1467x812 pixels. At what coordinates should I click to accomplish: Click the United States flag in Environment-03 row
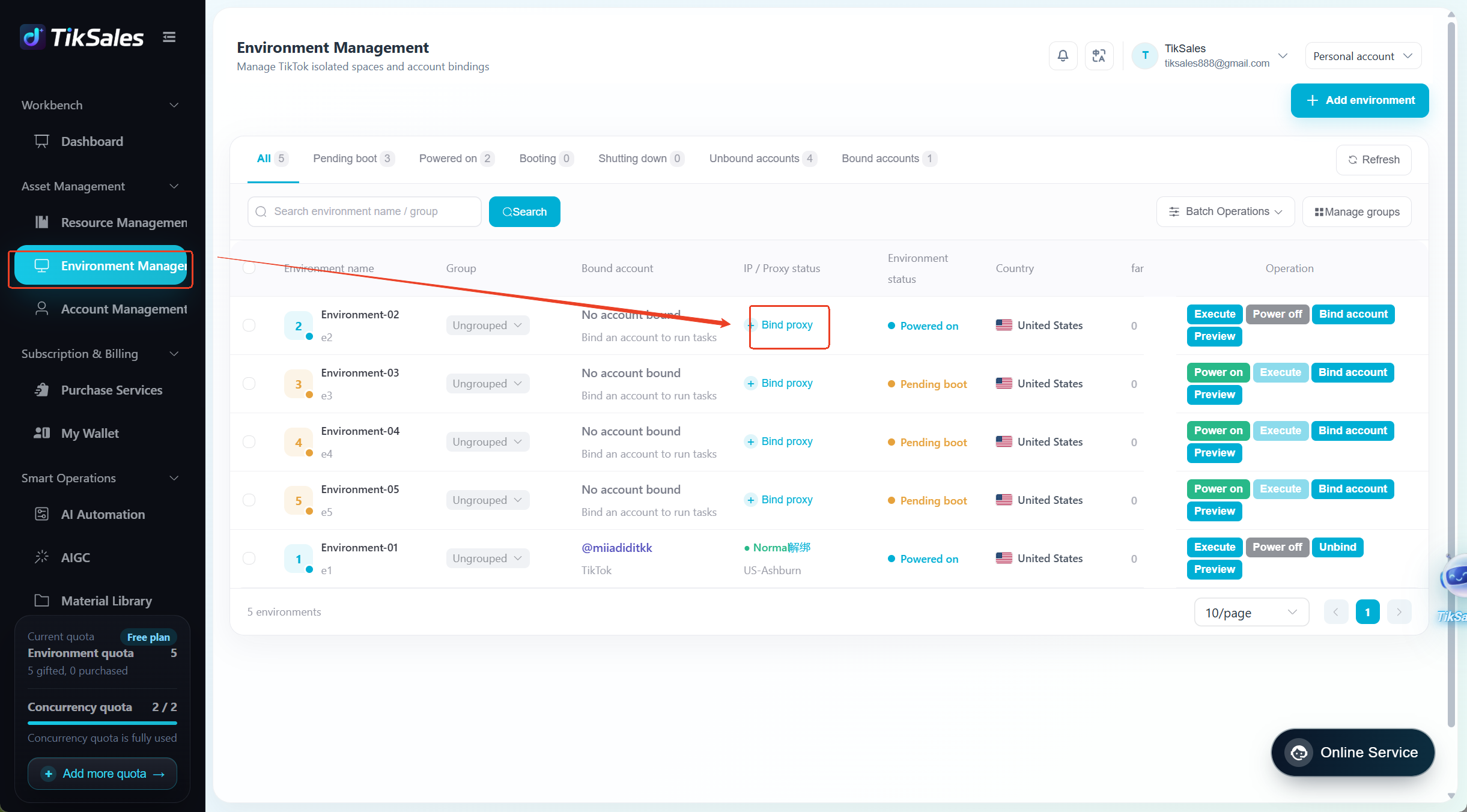click(x=1004, y=383)
